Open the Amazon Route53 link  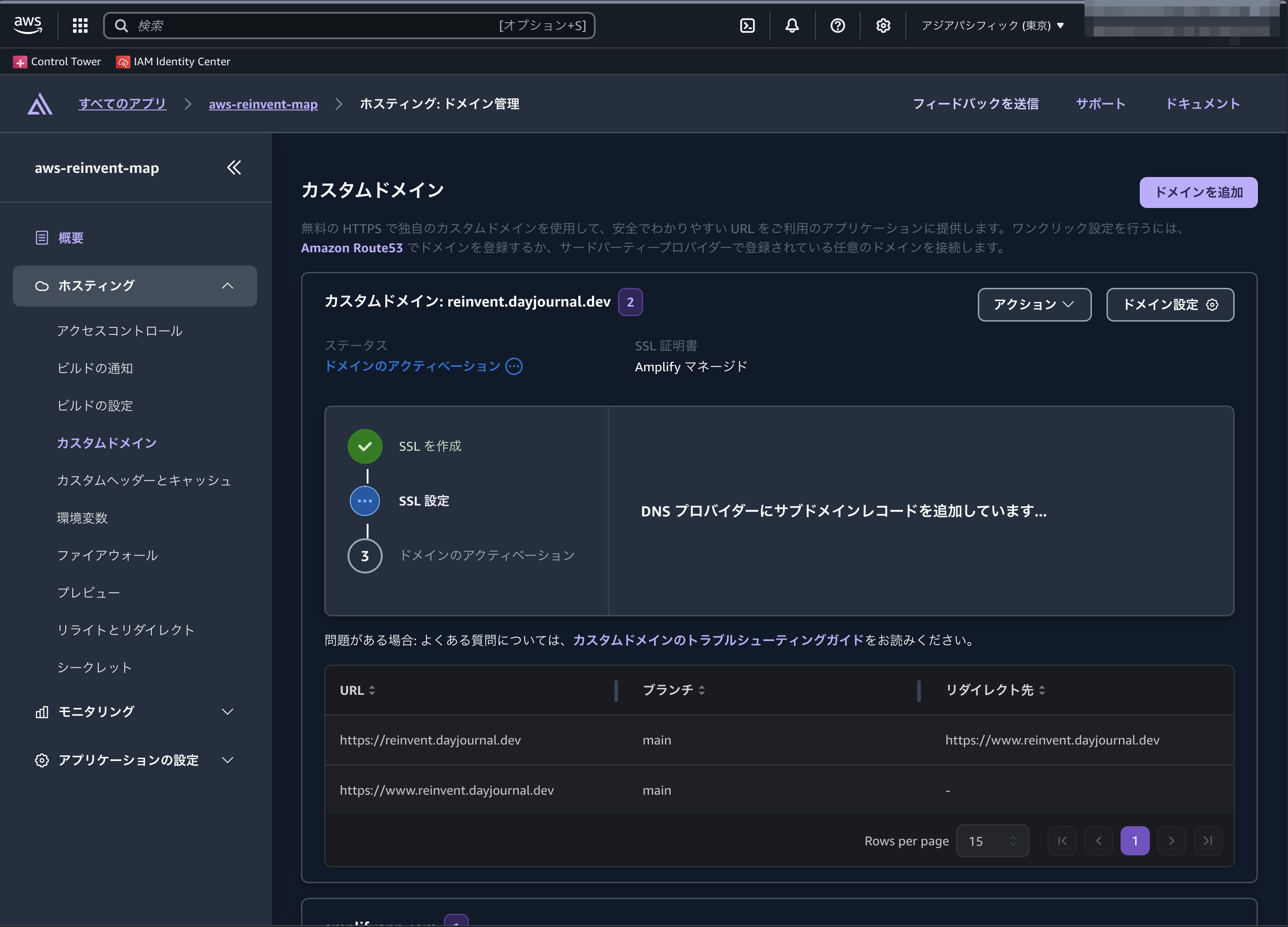[352, 248]
